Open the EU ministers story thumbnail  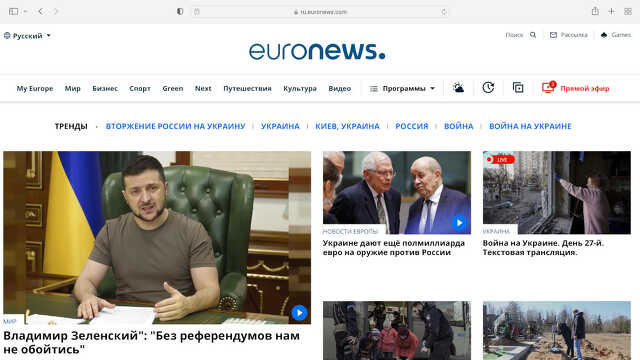pyautogui.click(x=397, y=193)
